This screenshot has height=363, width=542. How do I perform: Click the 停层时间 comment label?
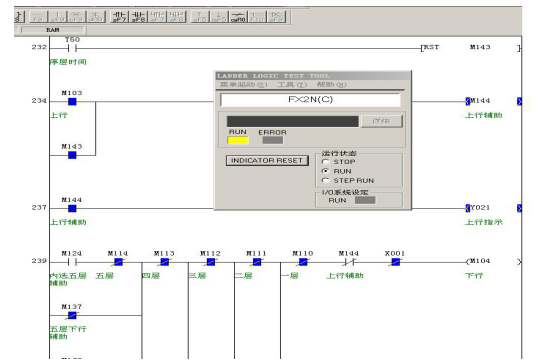tap(68, 62)
